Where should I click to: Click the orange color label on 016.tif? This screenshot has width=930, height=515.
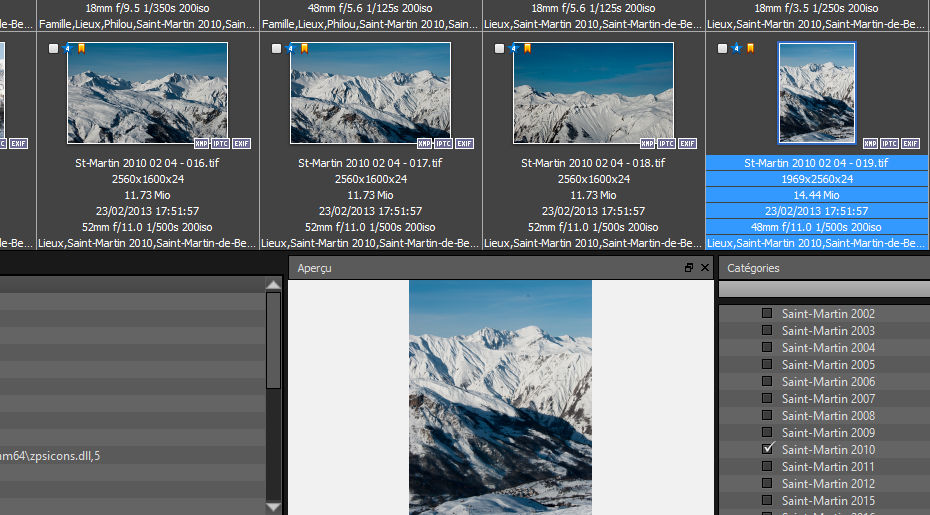click(81, 48)
